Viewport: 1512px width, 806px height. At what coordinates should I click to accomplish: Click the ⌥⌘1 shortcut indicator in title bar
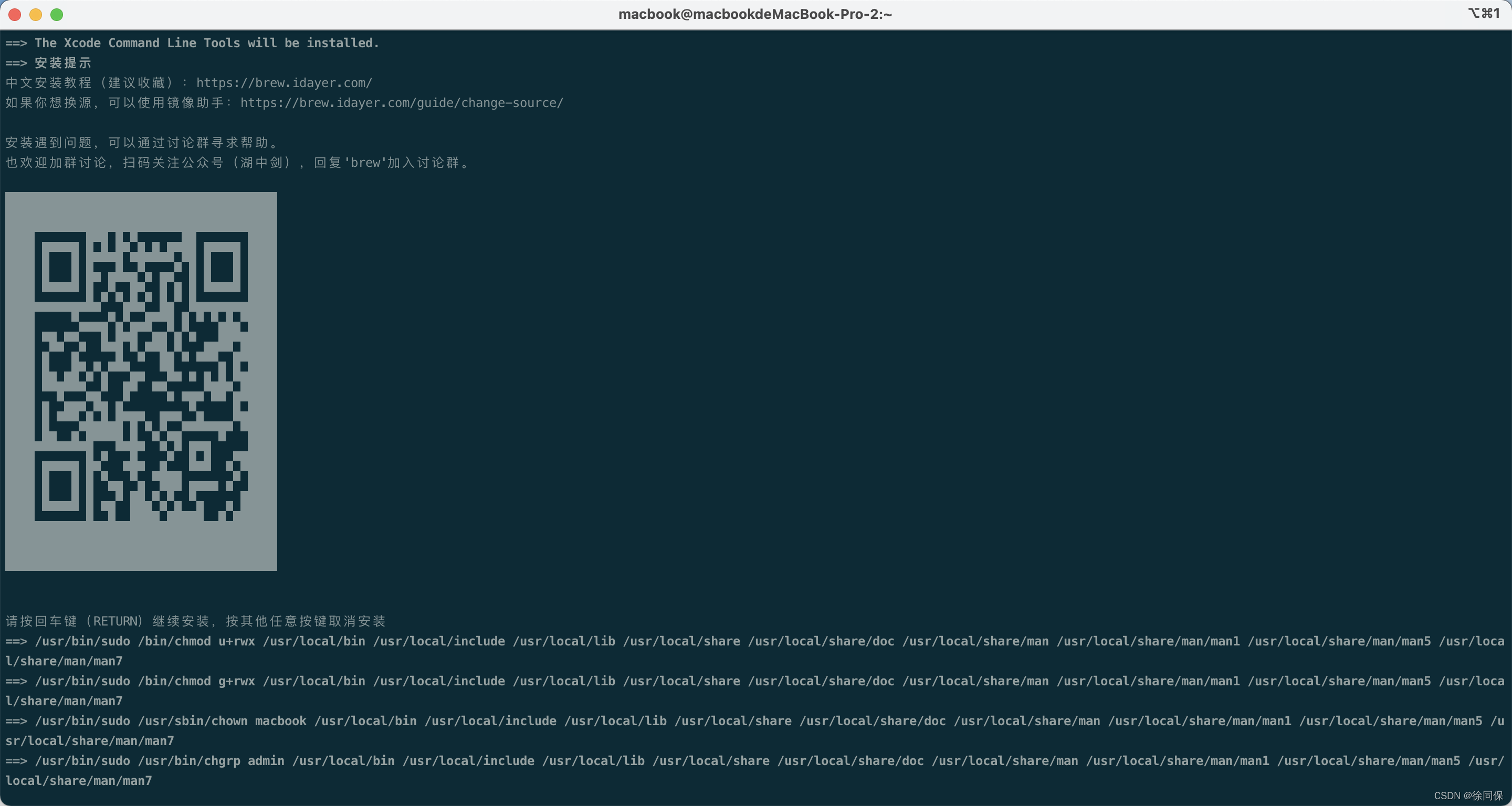(x=1484, y=14)
